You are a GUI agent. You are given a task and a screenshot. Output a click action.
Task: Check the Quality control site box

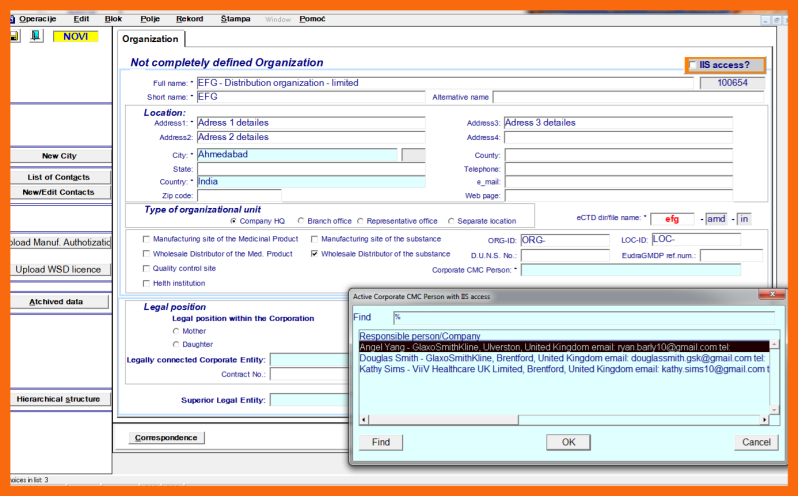(147, 268)
